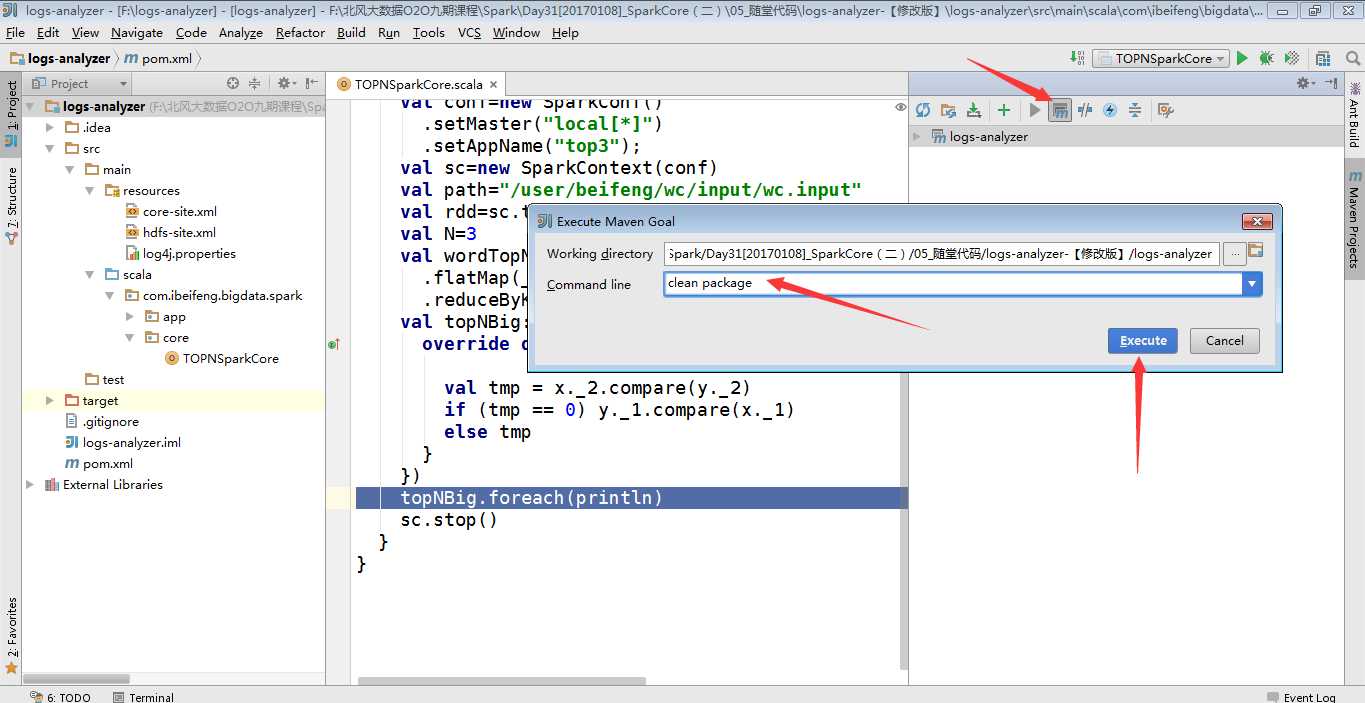
Task: Add a Maven project with plus icon
Action: tap(1004, 110)
